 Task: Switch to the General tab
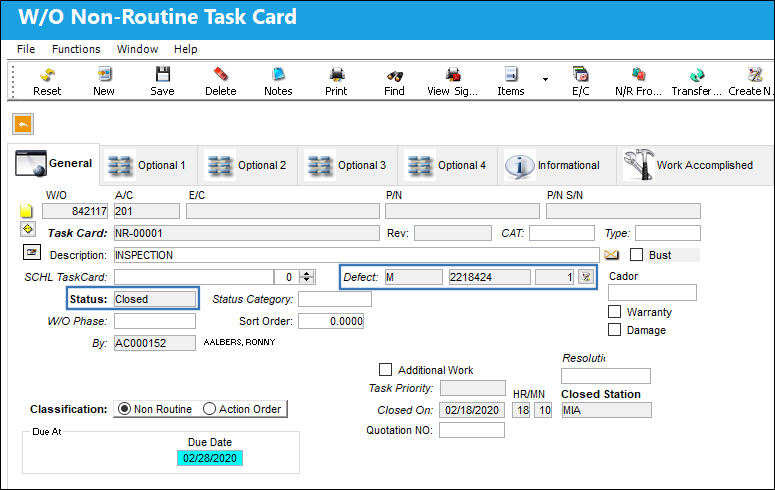54,164
